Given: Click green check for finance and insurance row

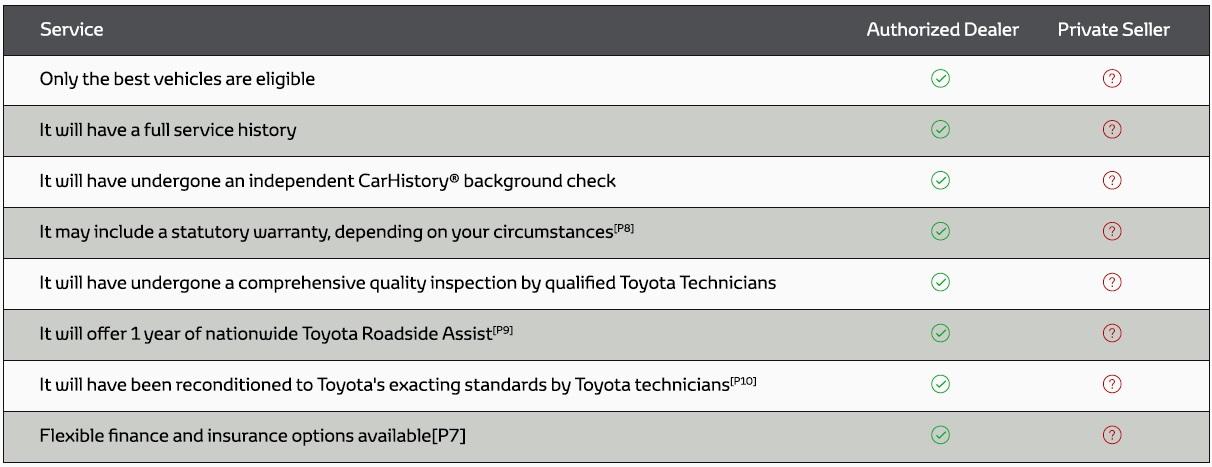Looking at the screenshot, I should click(940, 435).
